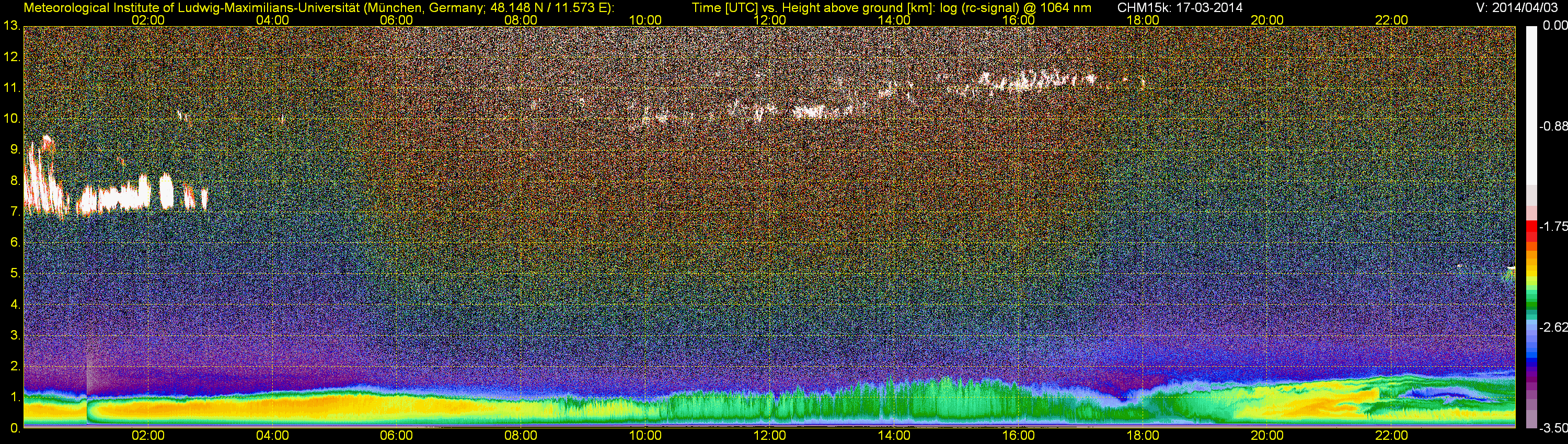Image resolution: width=1568 pixels, height=444 pixels.
Task: Select 12:00 on the bottom time axis
Action: [x=769, y=436]
